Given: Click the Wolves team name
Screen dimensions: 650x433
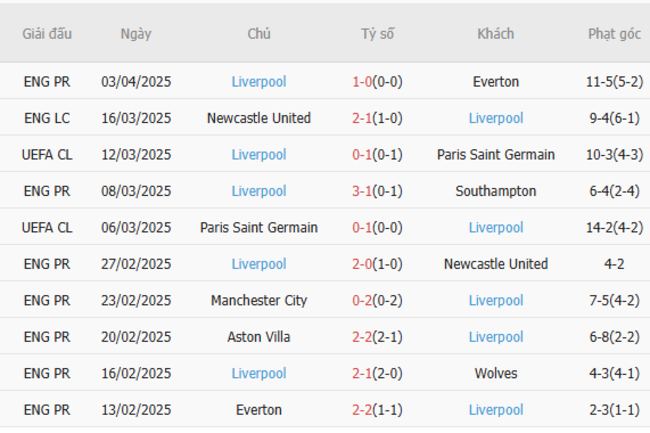Looking at the screenshot, I should [x=496, y=373].
